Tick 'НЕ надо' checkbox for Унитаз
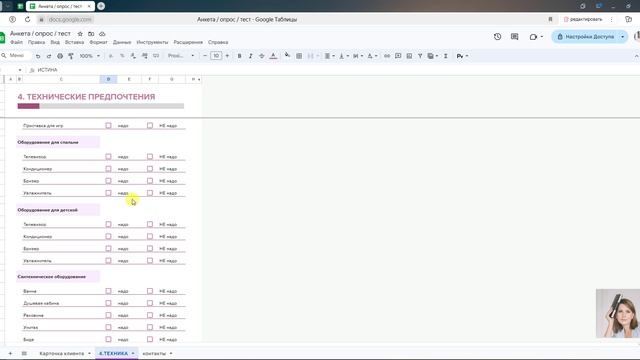Screen dimensions: 640x360 pos(150,327)
